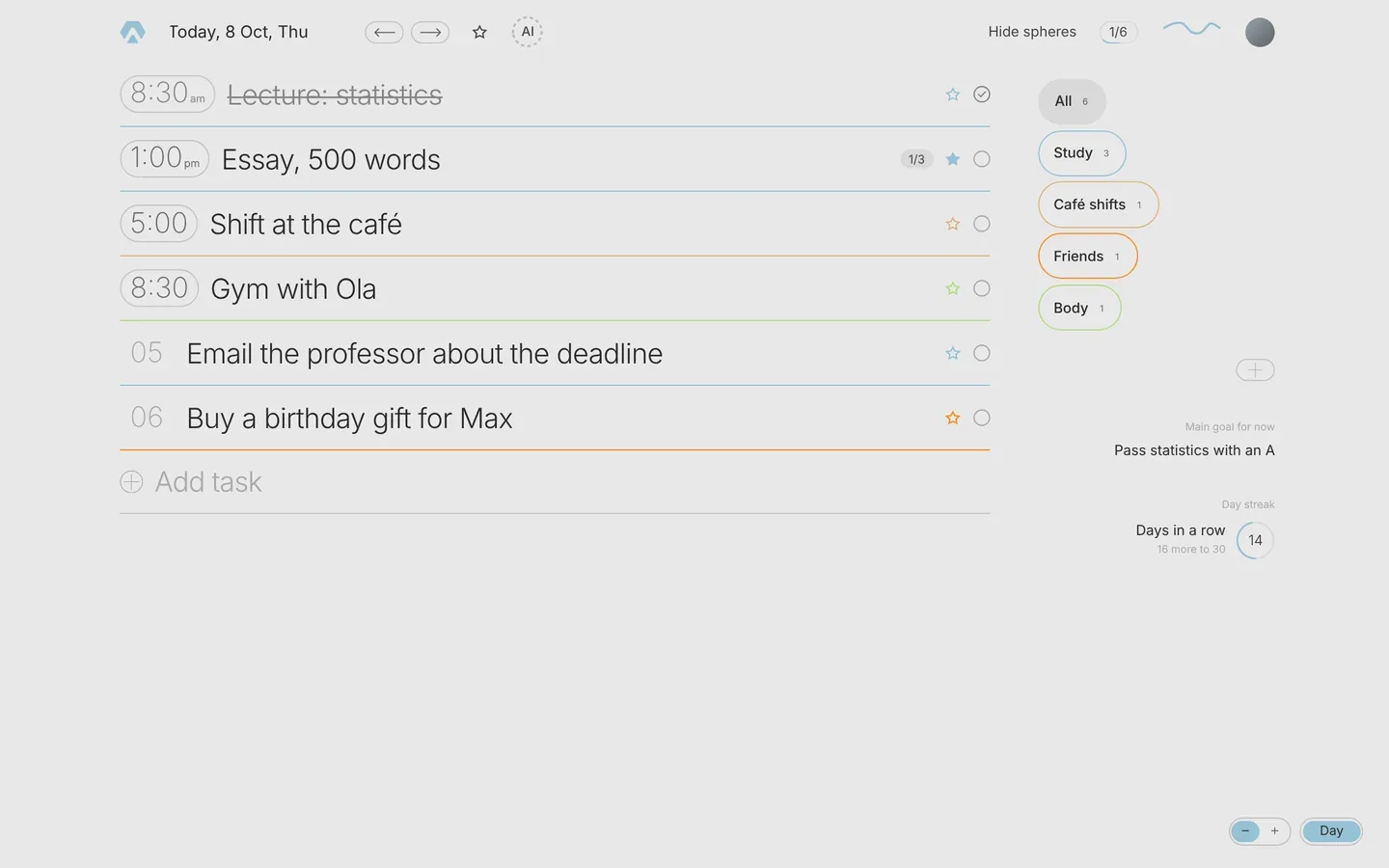
Task: Click the 1/6 progress counter
Action: 1118,32
